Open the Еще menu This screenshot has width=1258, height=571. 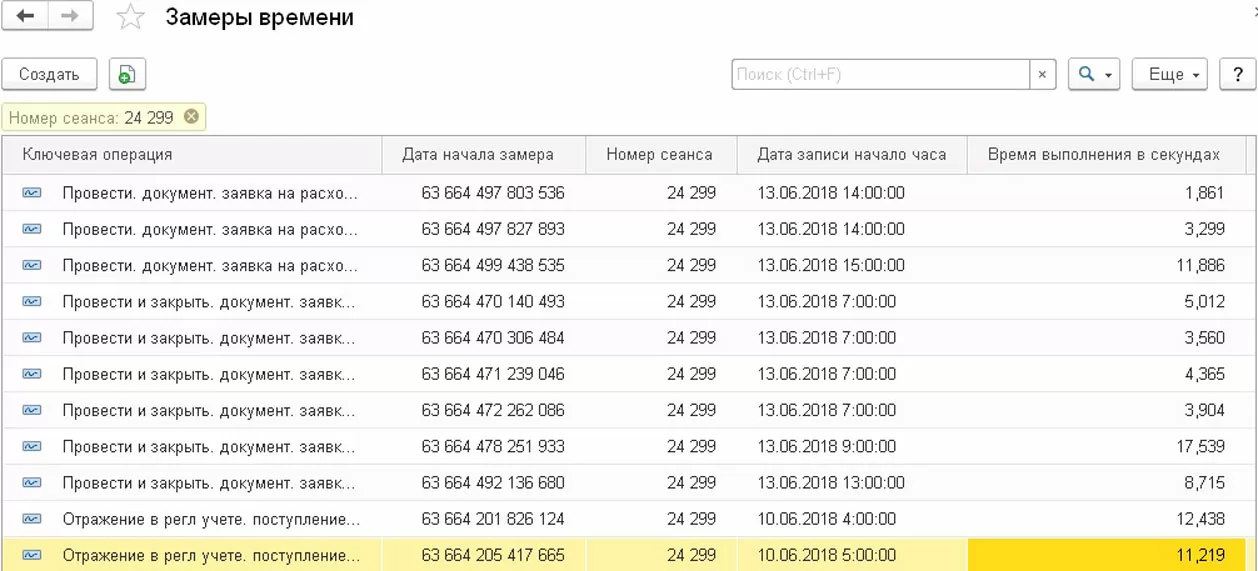pos(1170,74)
